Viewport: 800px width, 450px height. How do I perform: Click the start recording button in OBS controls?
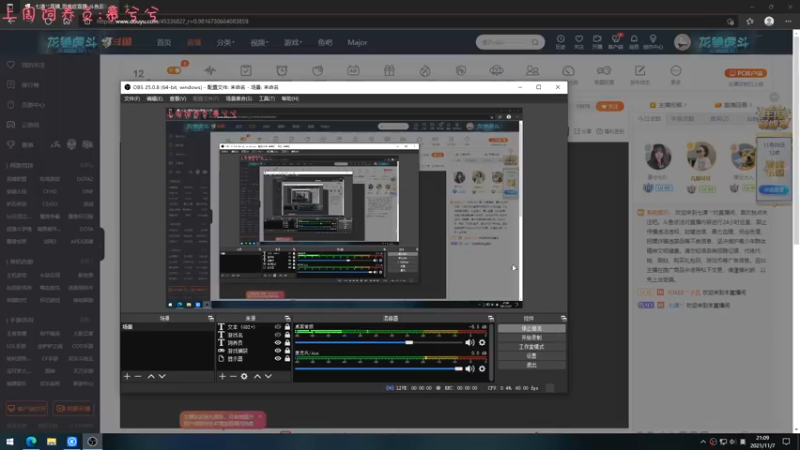(x=532, y=338)
